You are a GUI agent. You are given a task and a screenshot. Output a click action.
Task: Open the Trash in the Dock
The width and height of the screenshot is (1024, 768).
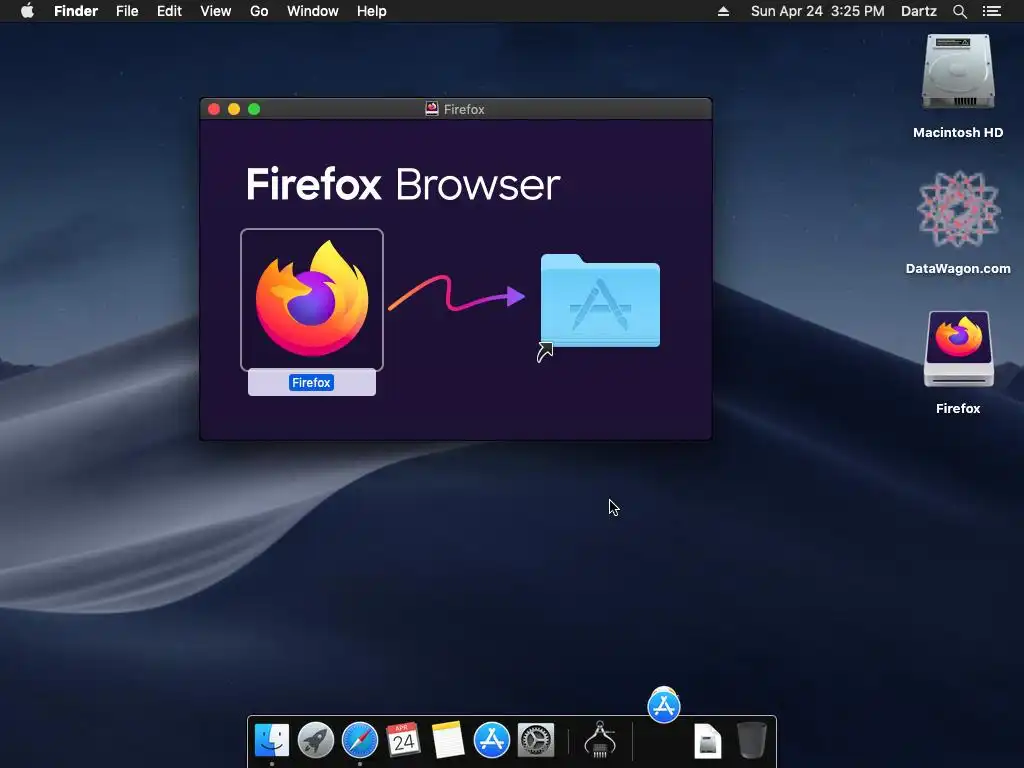click(752, 740)
